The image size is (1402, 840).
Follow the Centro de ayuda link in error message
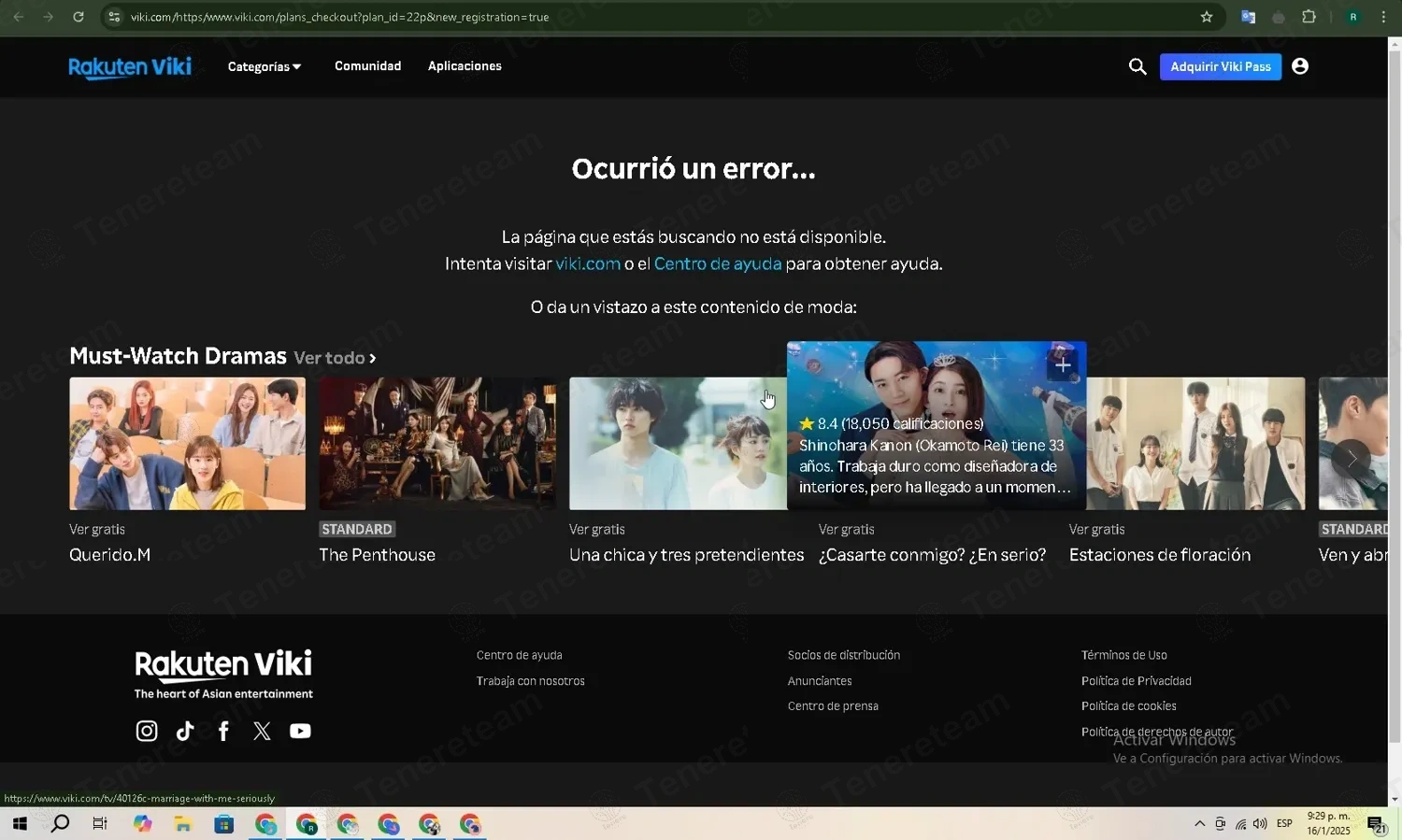click(717, 263)
